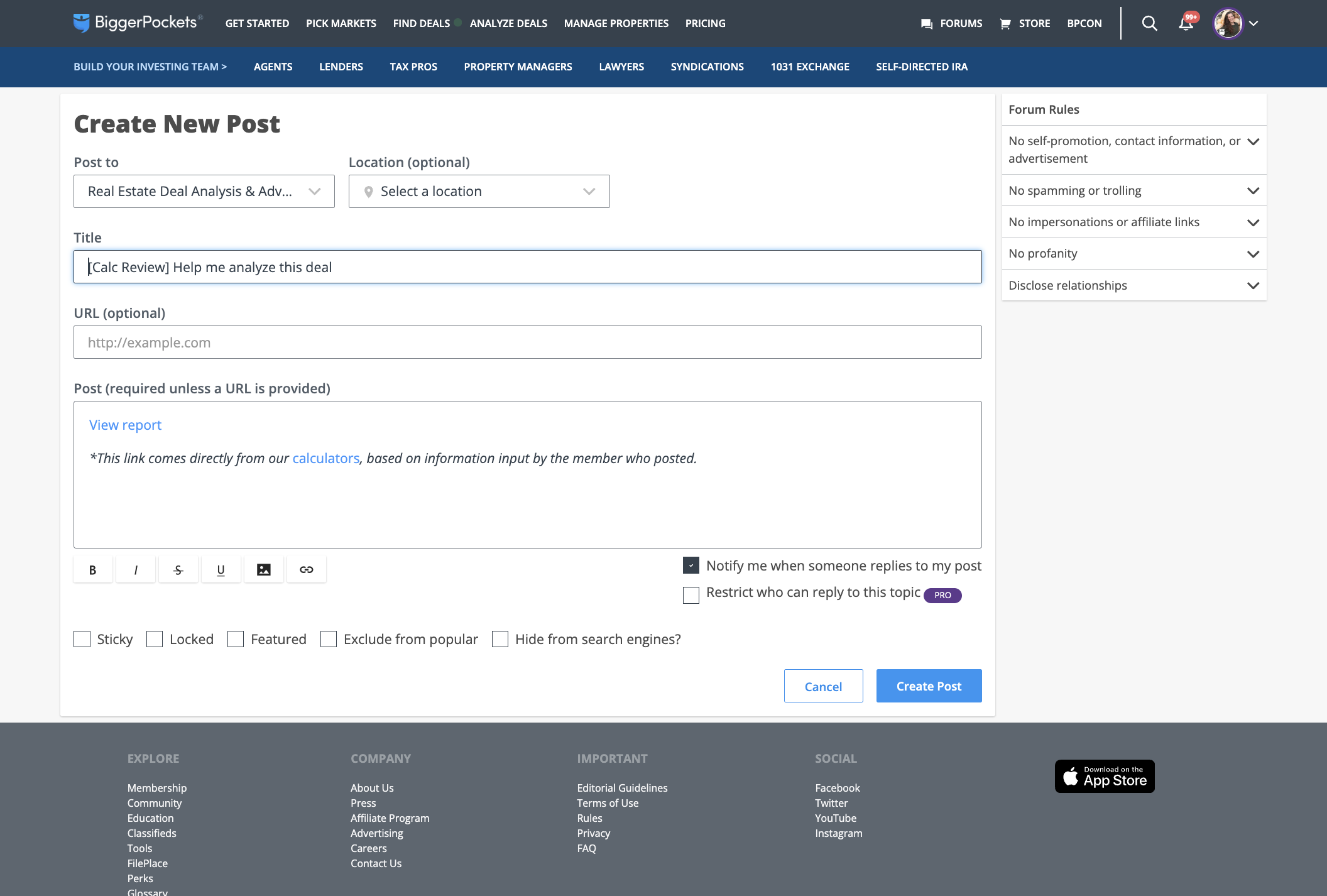Focus the Title input field
Screen dimensions: 1327x896
coord(528,266)
